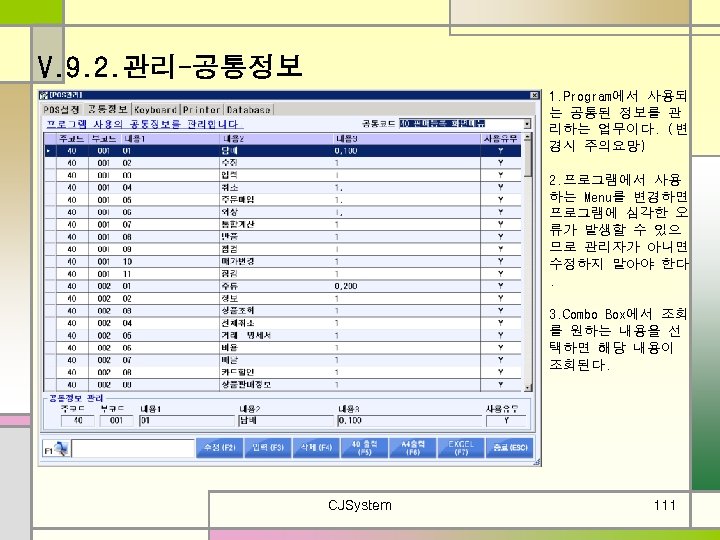Click the 사용유무 field showing Y
Viewport: 720px width, 540px height.
pyautogui.click(x=506, y=421)
